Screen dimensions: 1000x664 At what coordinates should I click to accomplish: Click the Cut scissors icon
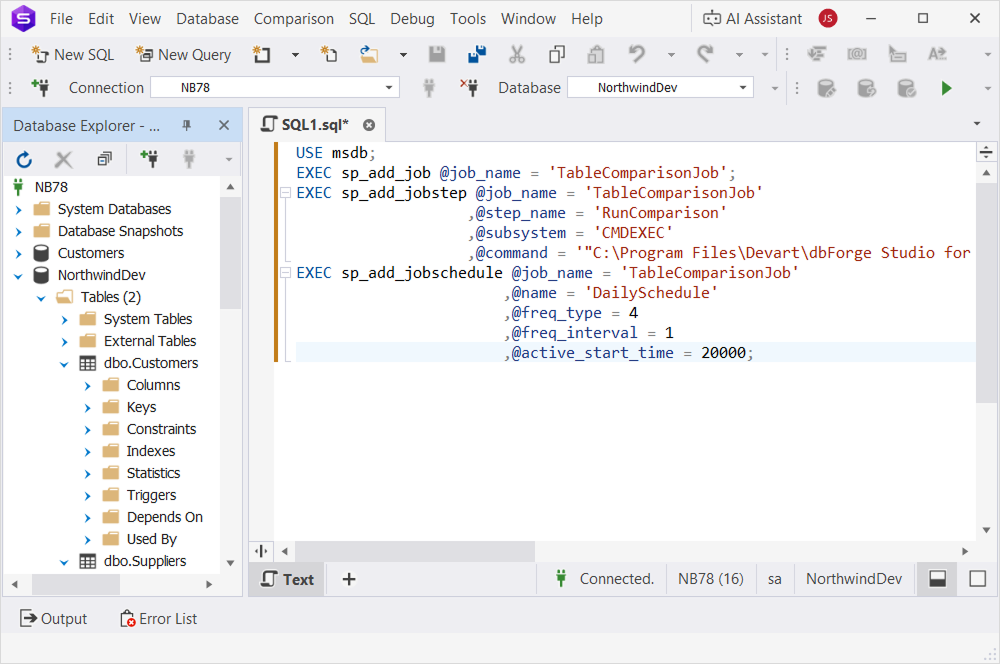517,55
